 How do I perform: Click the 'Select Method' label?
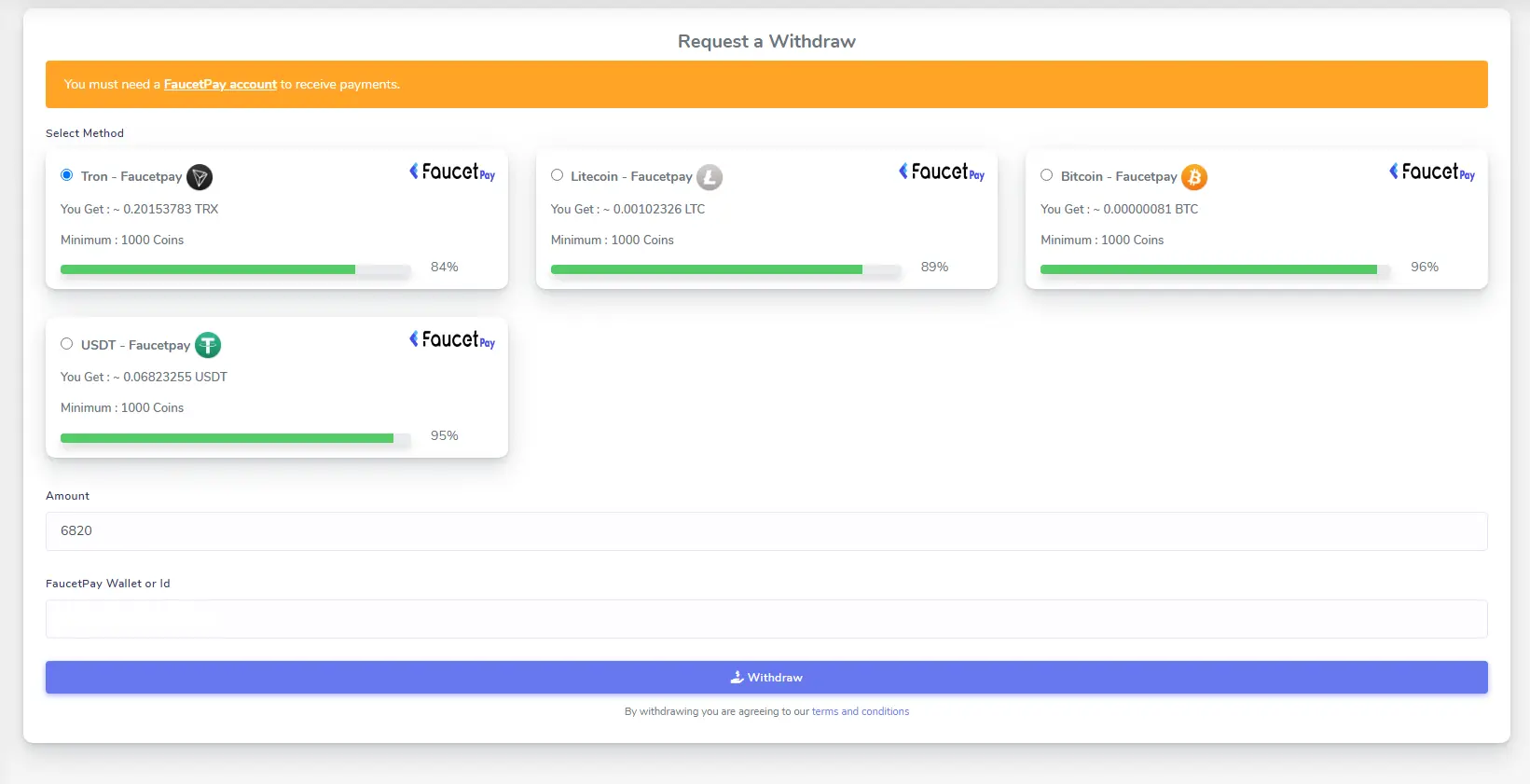tap(85, 133)
